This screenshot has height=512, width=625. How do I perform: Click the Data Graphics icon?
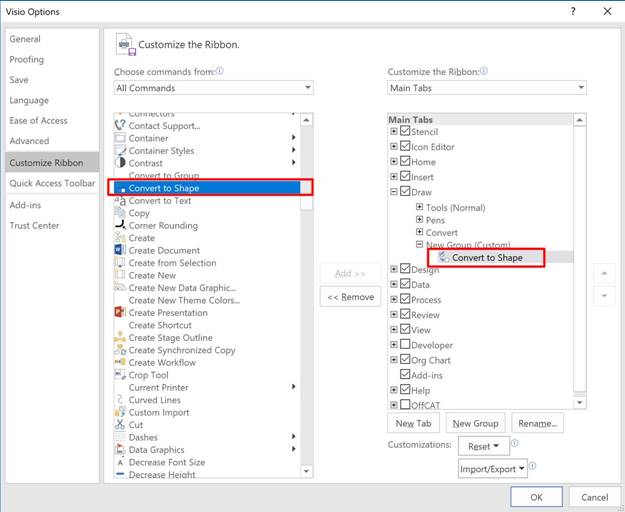[120, 449]
